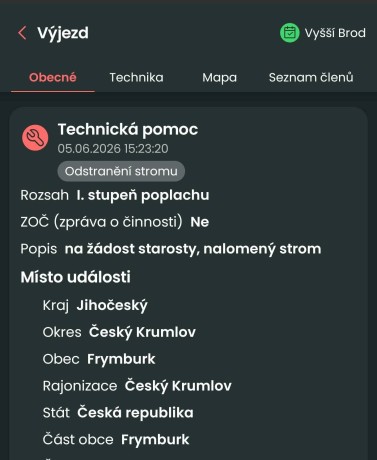Tap the green calendar check icon

[289, 33]
